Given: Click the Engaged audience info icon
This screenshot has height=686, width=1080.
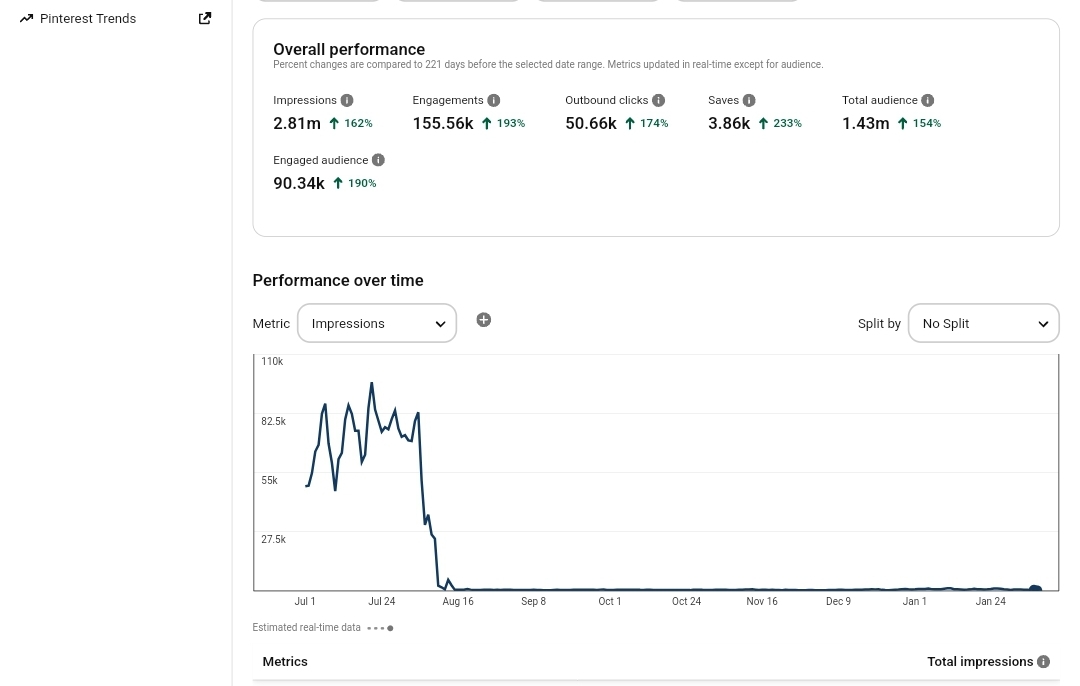Looking at the screenshot, I should (x=378, y=160).
